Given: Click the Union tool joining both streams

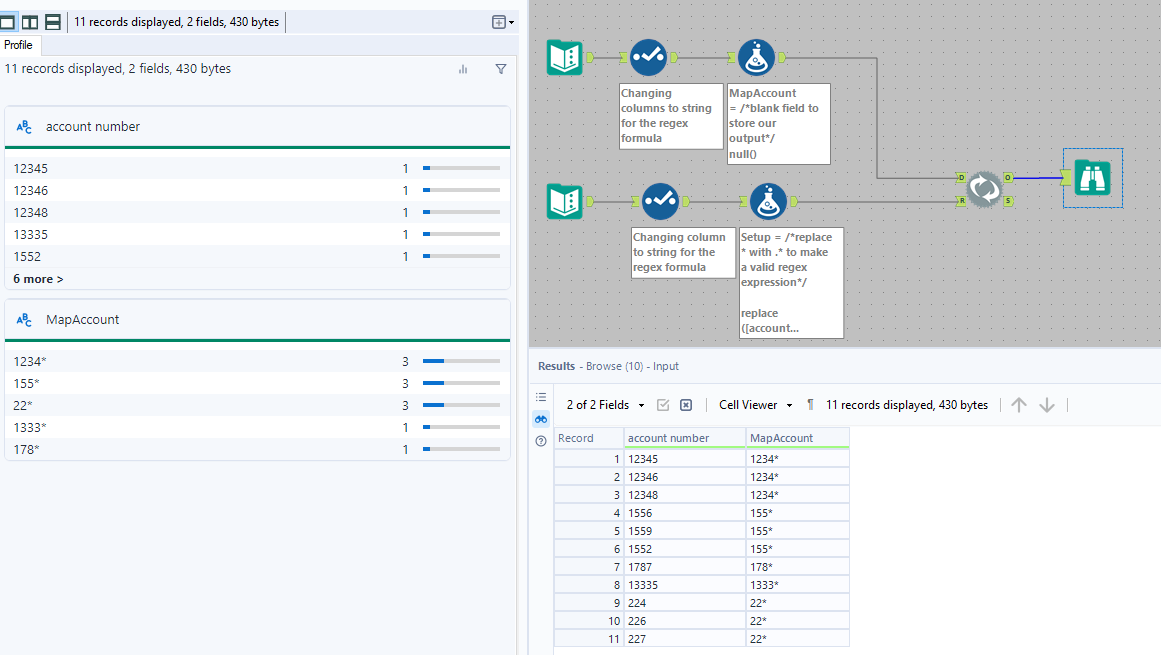Looking at the screenshot, I should pyautogui.click(x=983, y=189).
